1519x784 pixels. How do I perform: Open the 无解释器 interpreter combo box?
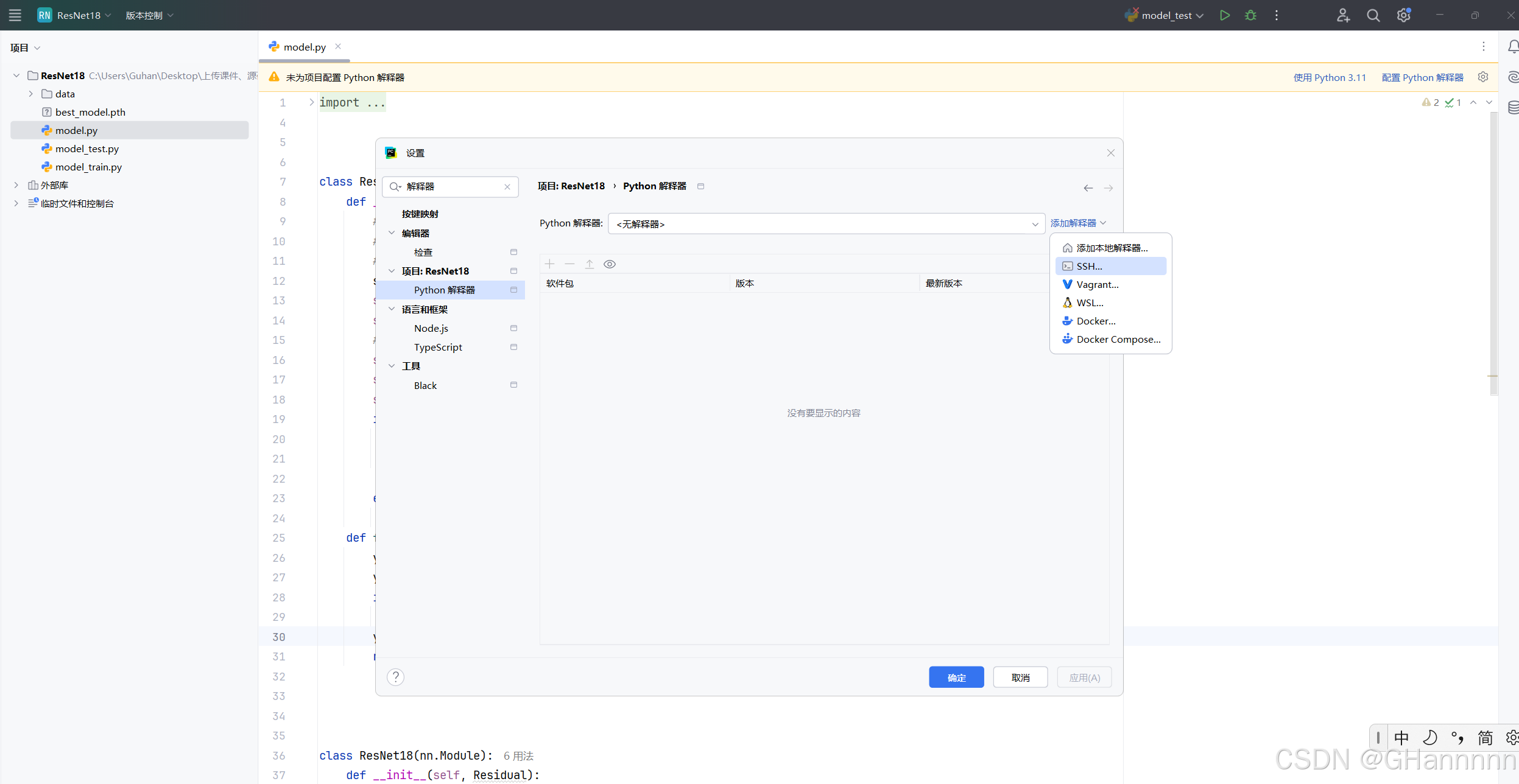click(825, 223)
